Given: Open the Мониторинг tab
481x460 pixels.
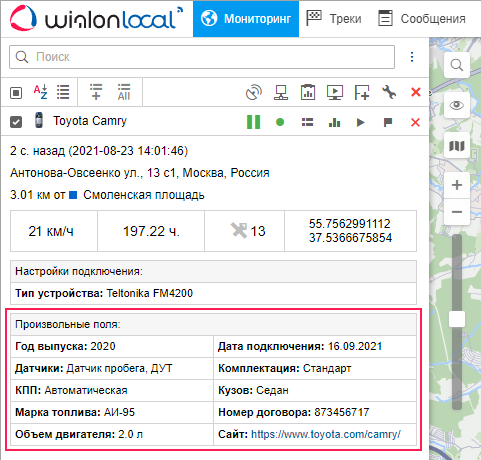Looking at the screenshot, I should (246, 19).
